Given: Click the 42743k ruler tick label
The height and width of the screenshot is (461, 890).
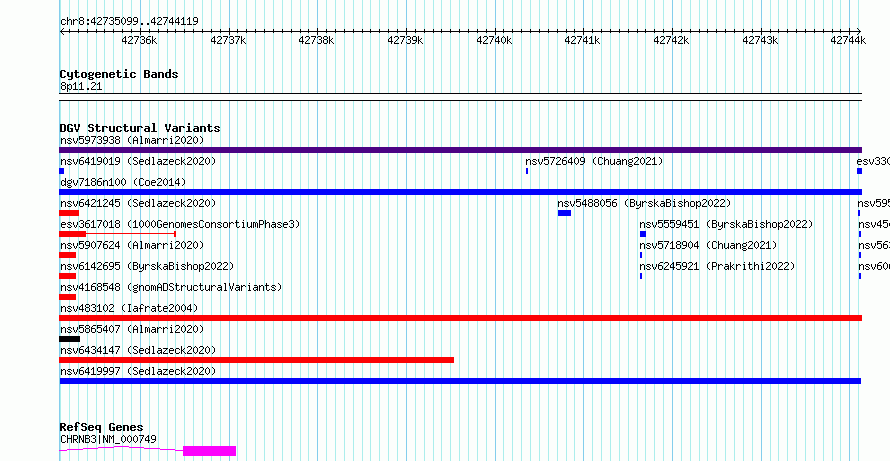Looking at the screenshot, I should pyautogui.click(x=759, y=40).
